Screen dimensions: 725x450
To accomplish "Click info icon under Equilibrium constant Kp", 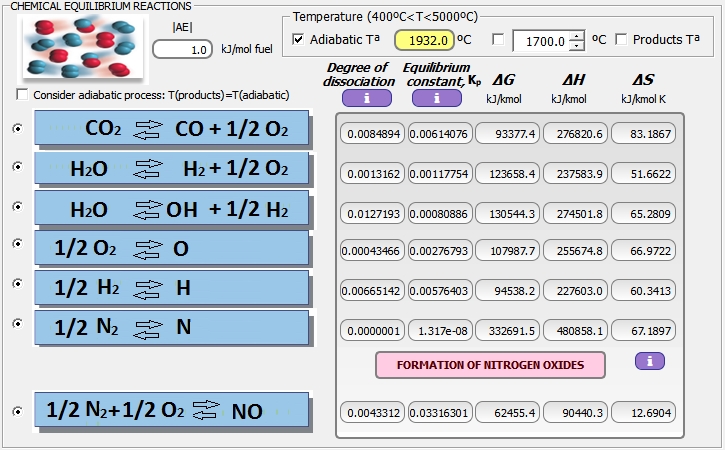I will [x=436, y=98].
